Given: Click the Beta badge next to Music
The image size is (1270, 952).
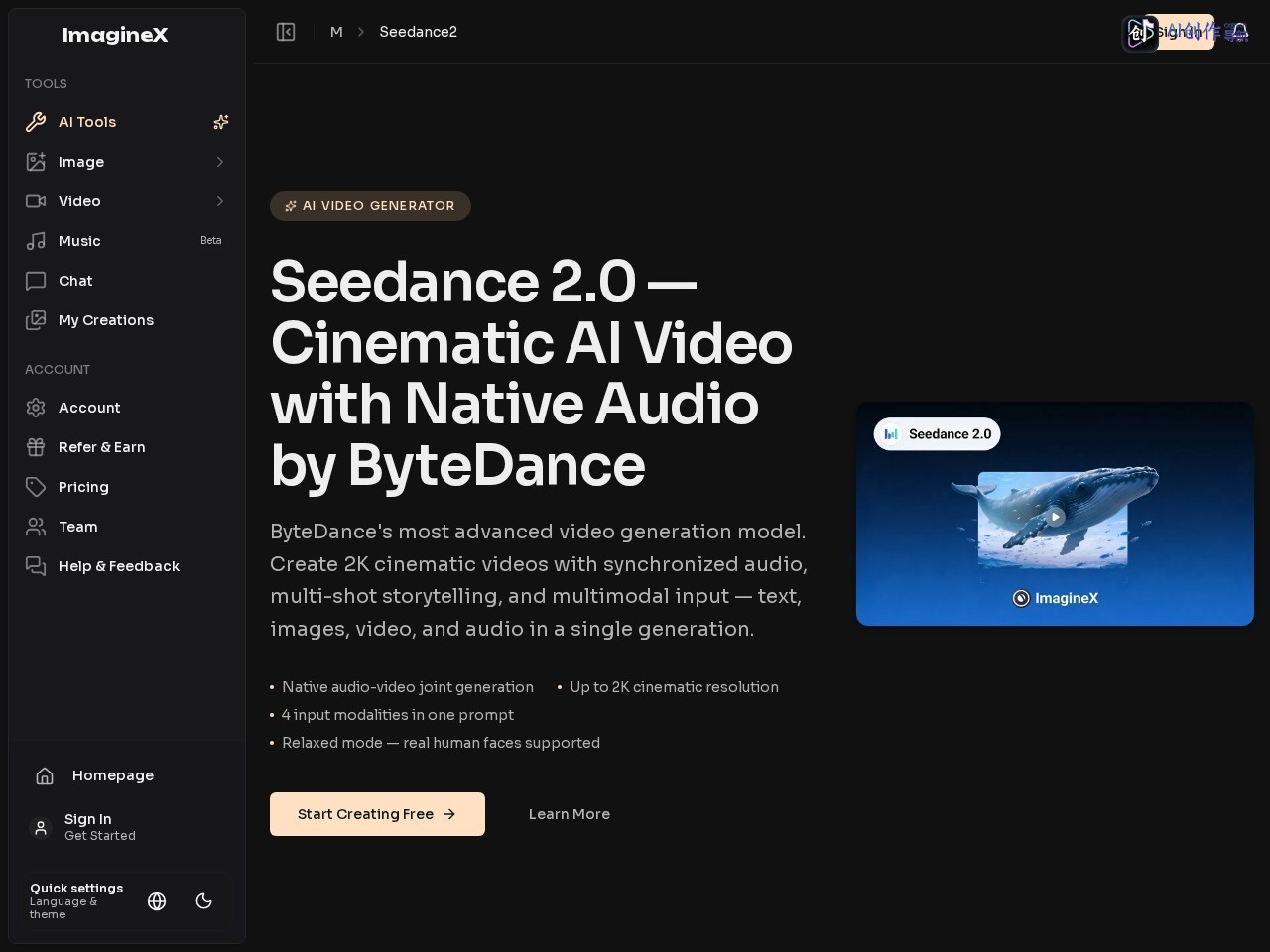Looking at the screenshot, I should (211, 241).
